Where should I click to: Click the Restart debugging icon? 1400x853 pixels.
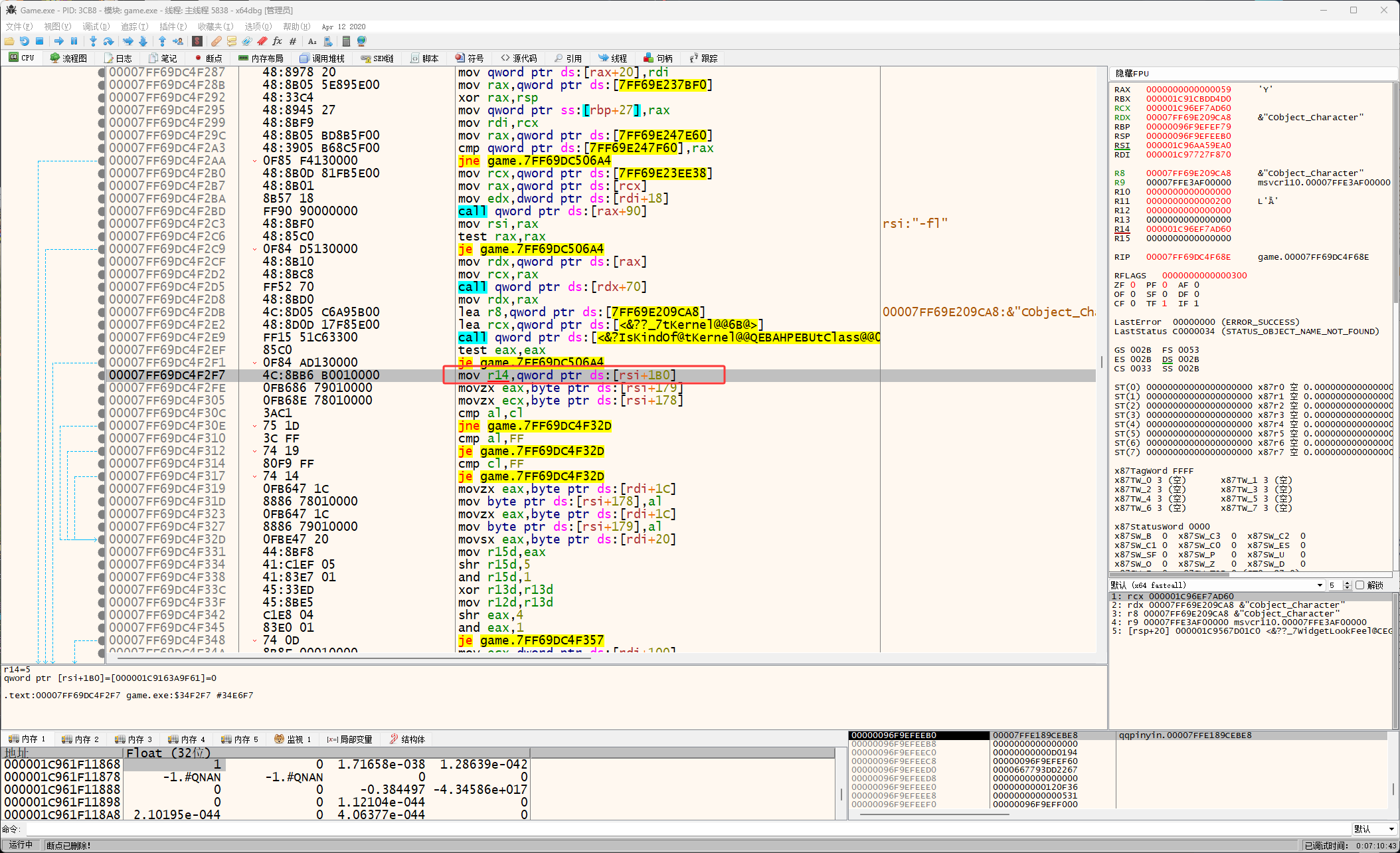25,41
